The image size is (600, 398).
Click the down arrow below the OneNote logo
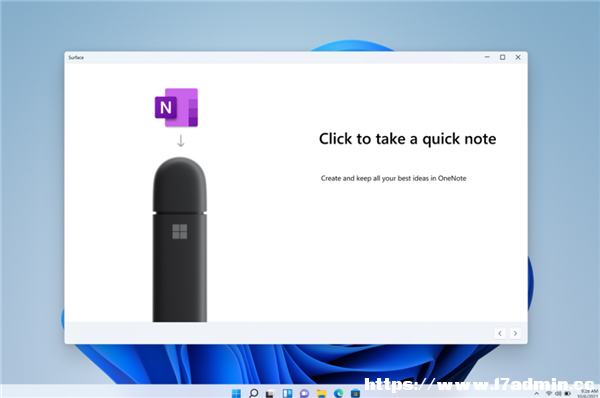[x=181, y=141]
